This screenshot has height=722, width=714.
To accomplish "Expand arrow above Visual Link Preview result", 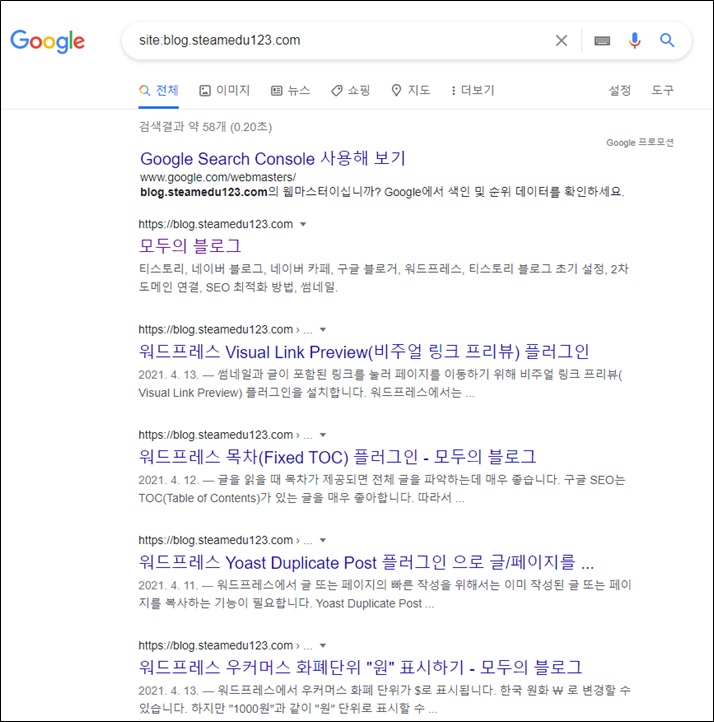I will tap(323, 330).
